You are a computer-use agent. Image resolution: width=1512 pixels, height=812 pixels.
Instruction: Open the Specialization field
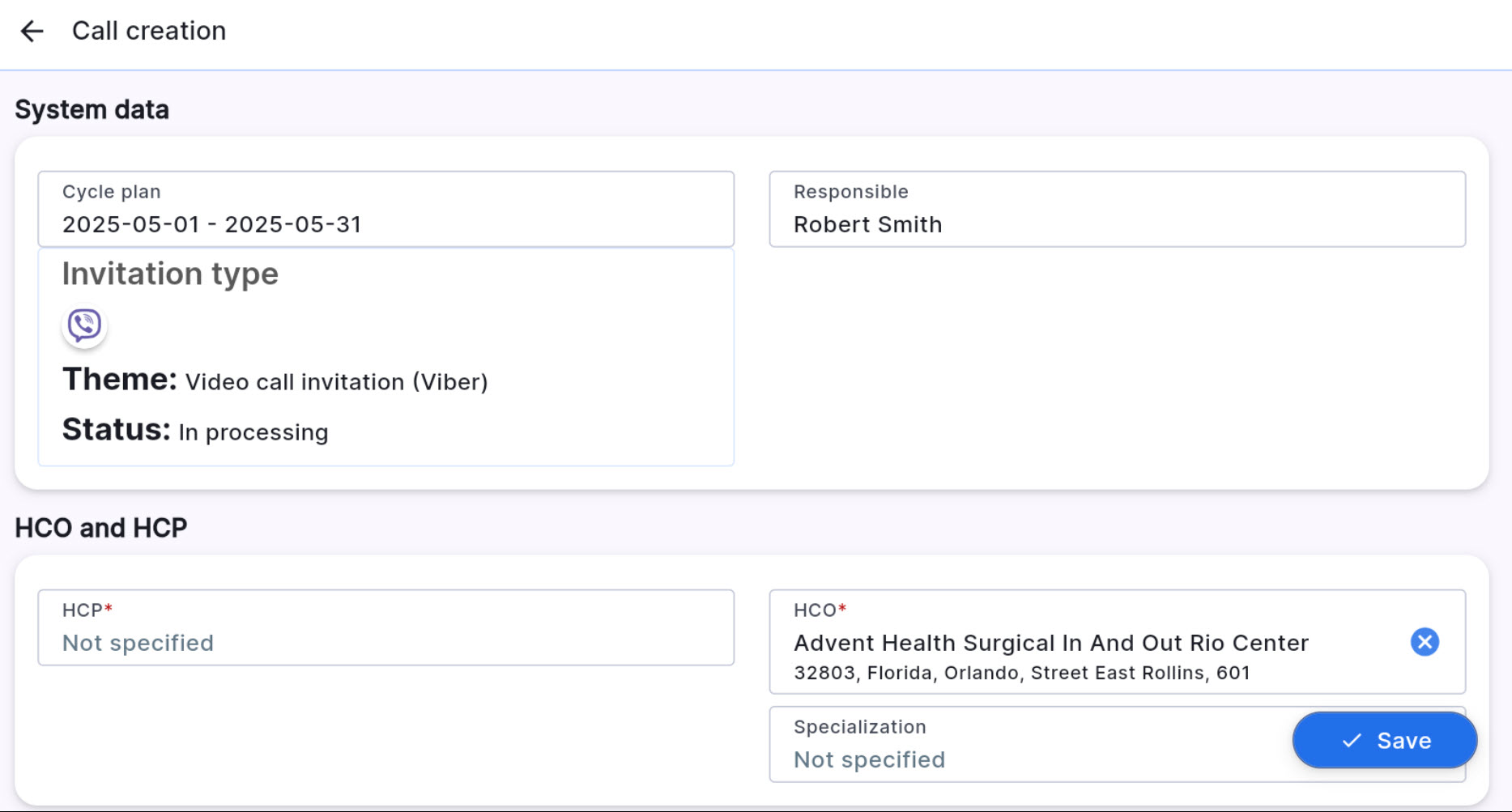[x=1029, y=745]
